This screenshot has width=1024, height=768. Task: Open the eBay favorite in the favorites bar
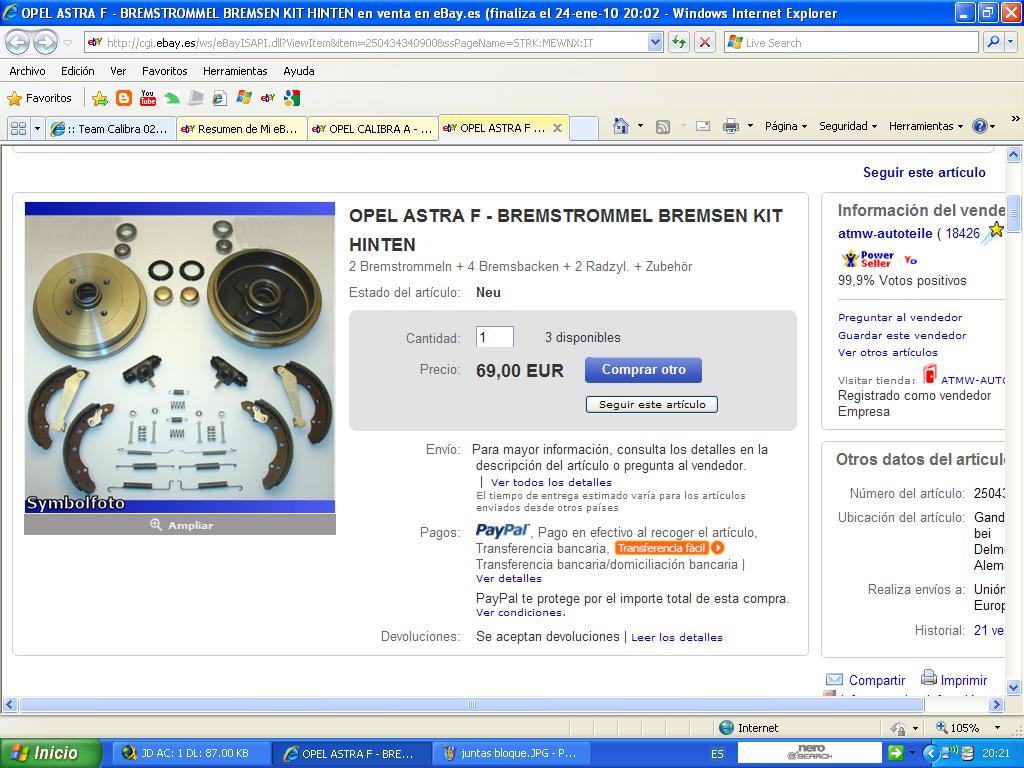point(268,99)
